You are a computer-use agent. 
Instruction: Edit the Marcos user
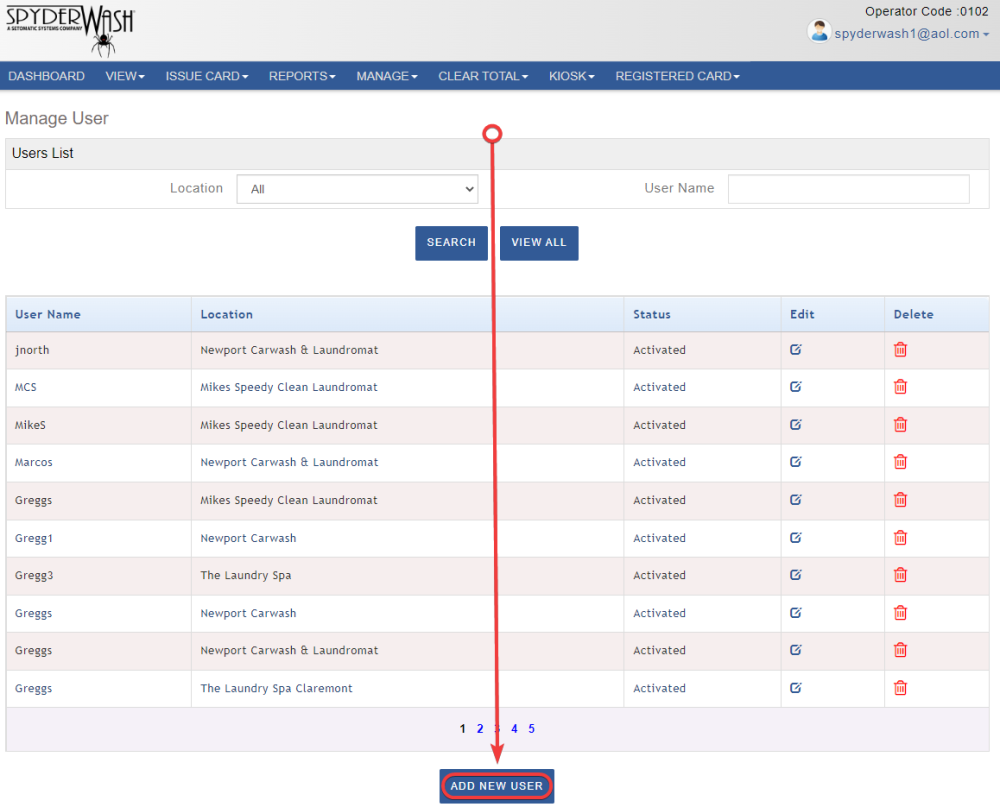[795, 462]
